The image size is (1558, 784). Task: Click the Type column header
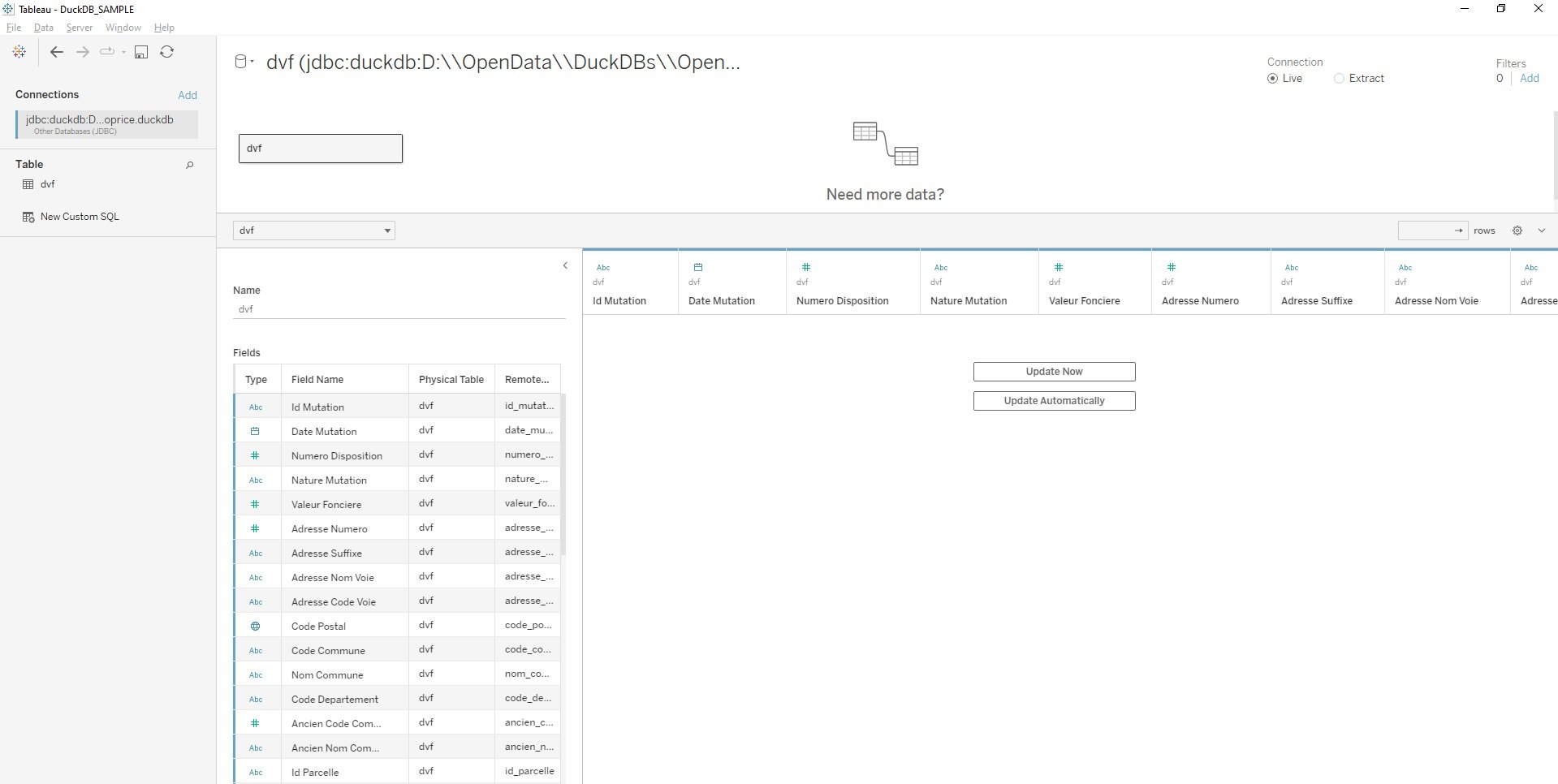[257, 379]
